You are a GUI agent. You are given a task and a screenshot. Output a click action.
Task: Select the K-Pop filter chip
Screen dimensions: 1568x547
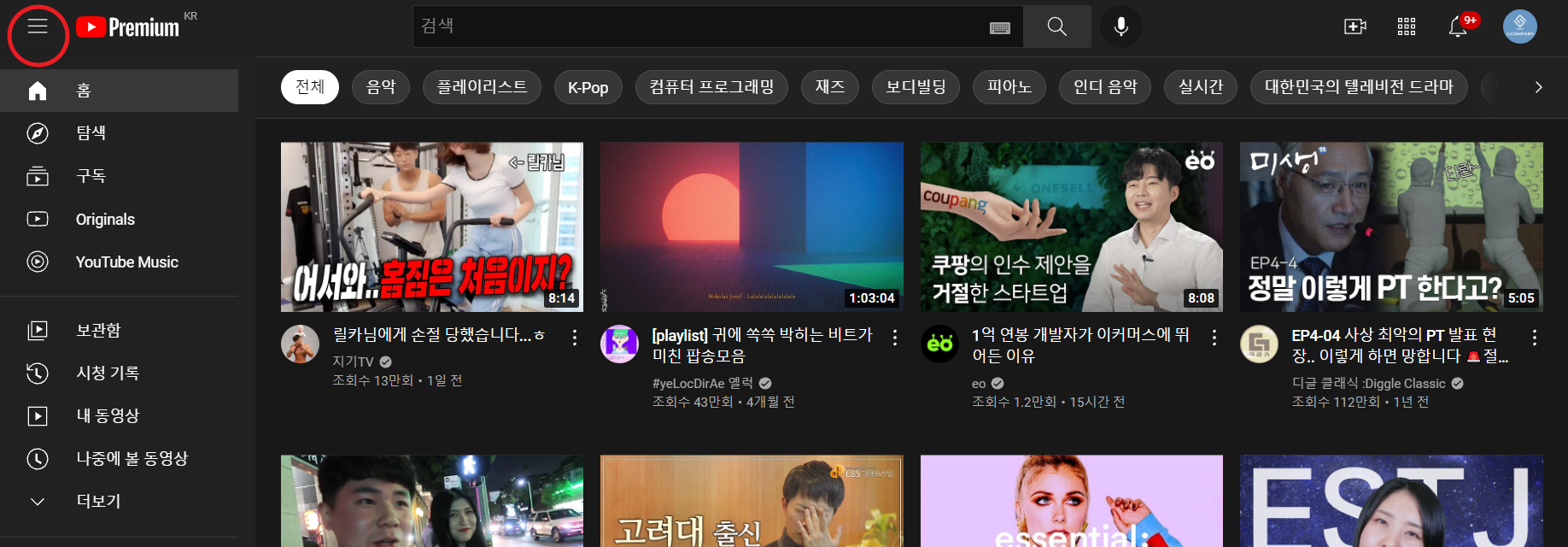588,87
